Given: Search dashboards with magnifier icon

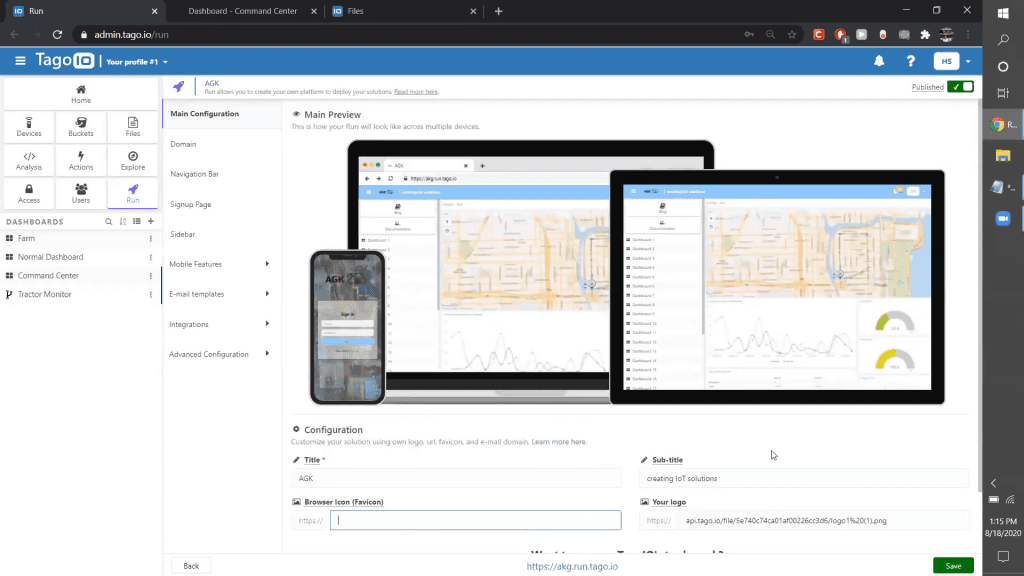Looking at the screenshot, I should 108,221.
